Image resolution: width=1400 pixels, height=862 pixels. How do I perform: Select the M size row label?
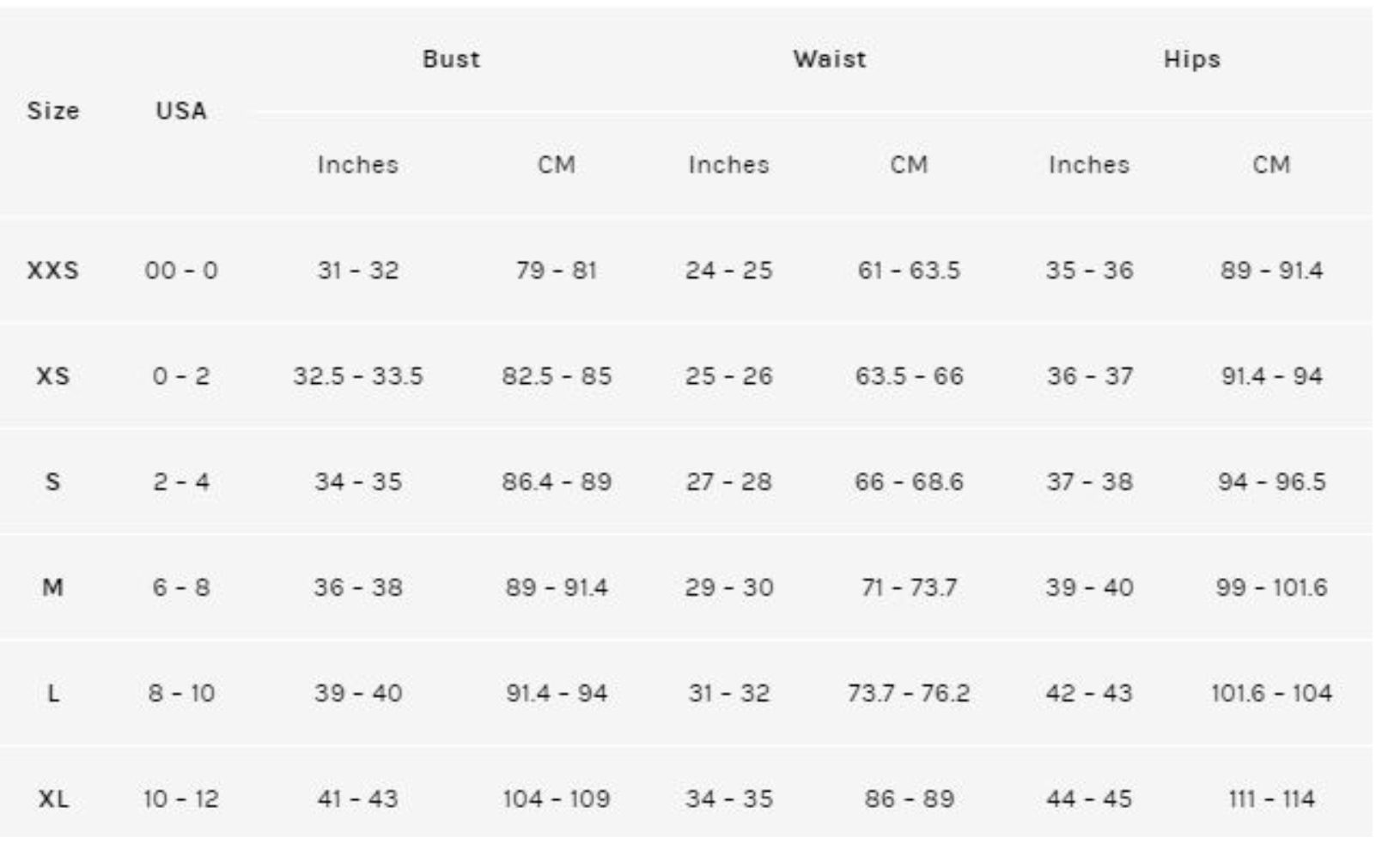53,587
